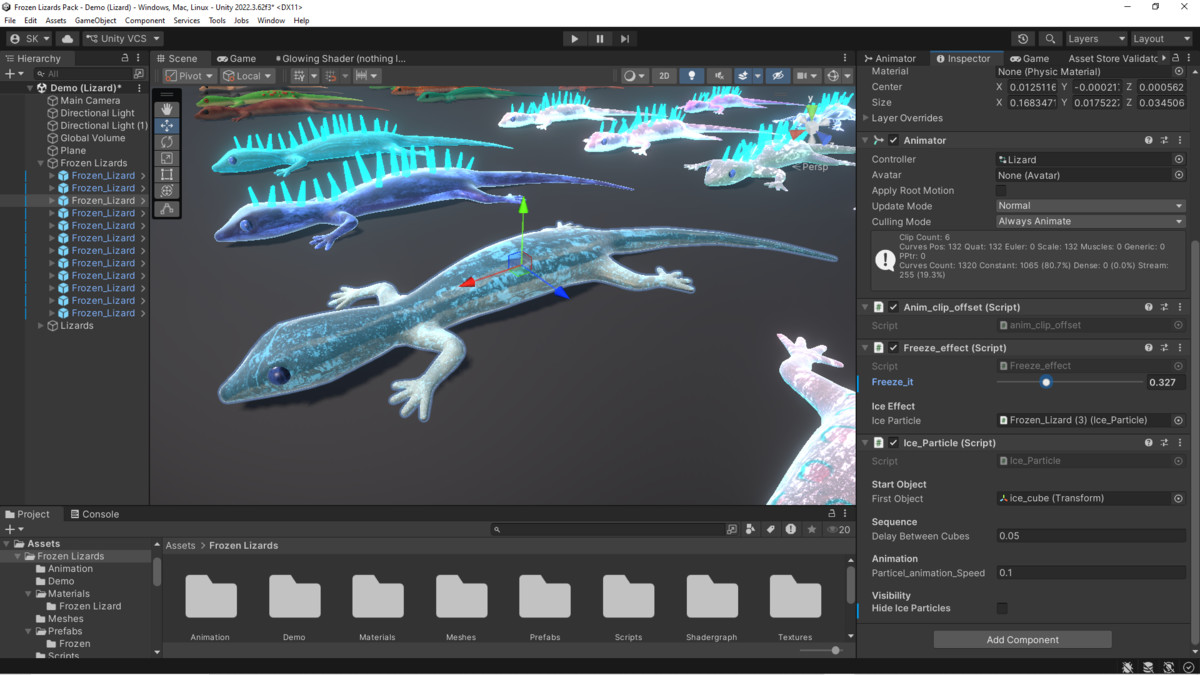The height and width of the screenshot is (675, 1200).
Task: Open the Layers dropdown
Action: click(1096, 39)
